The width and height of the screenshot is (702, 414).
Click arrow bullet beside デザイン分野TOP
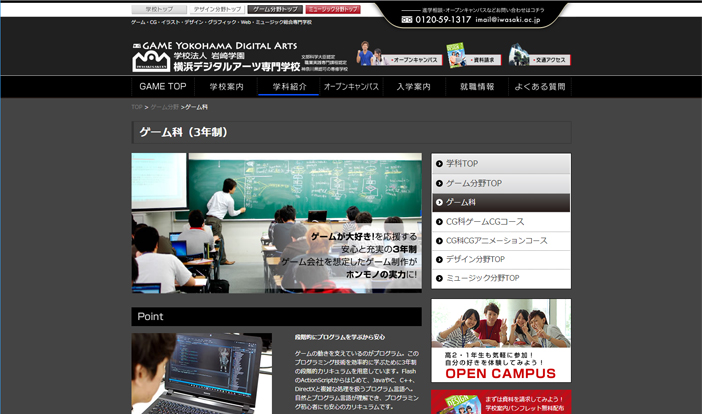(x=439, y=260)
